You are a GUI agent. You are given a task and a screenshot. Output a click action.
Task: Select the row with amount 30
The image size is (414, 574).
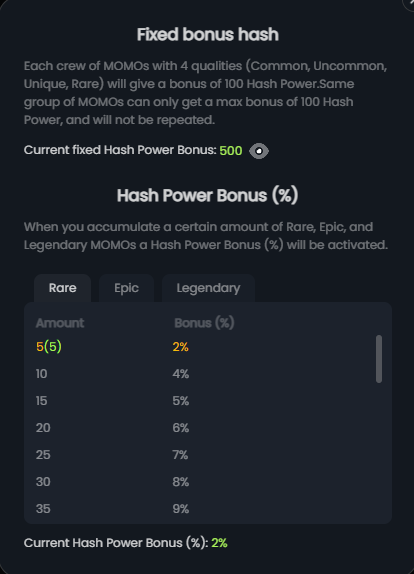pos(203,482)
